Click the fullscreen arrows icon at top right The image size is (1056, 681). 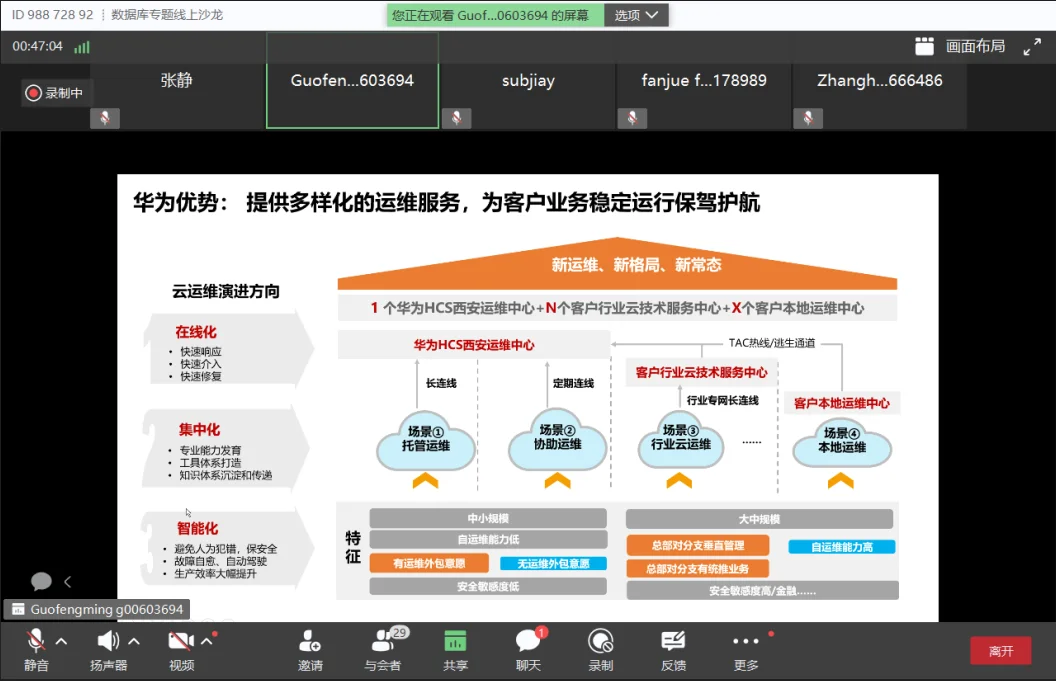[1032, 47]
